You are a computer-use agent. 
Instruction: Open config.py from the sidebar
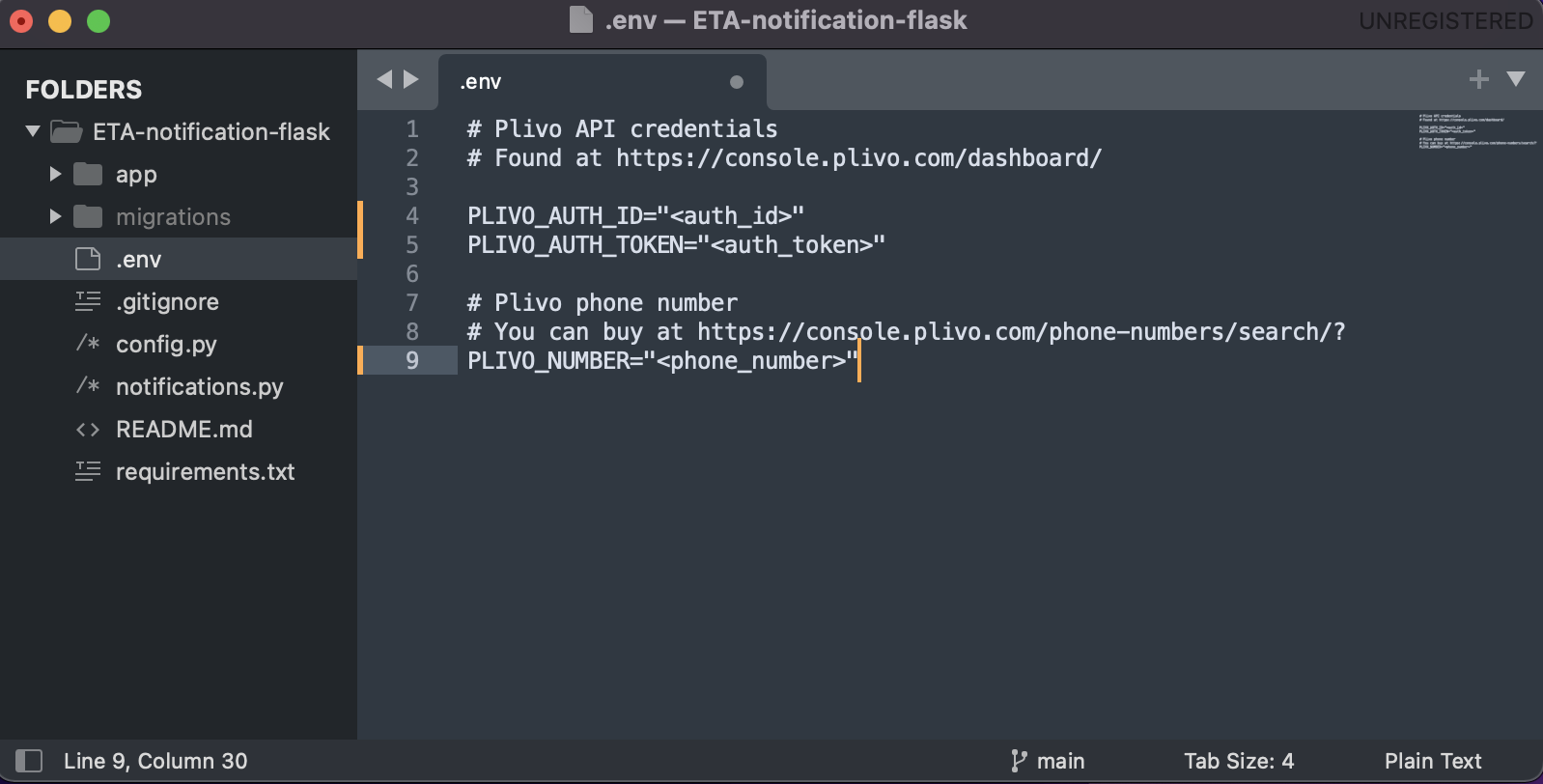point(166,345)
